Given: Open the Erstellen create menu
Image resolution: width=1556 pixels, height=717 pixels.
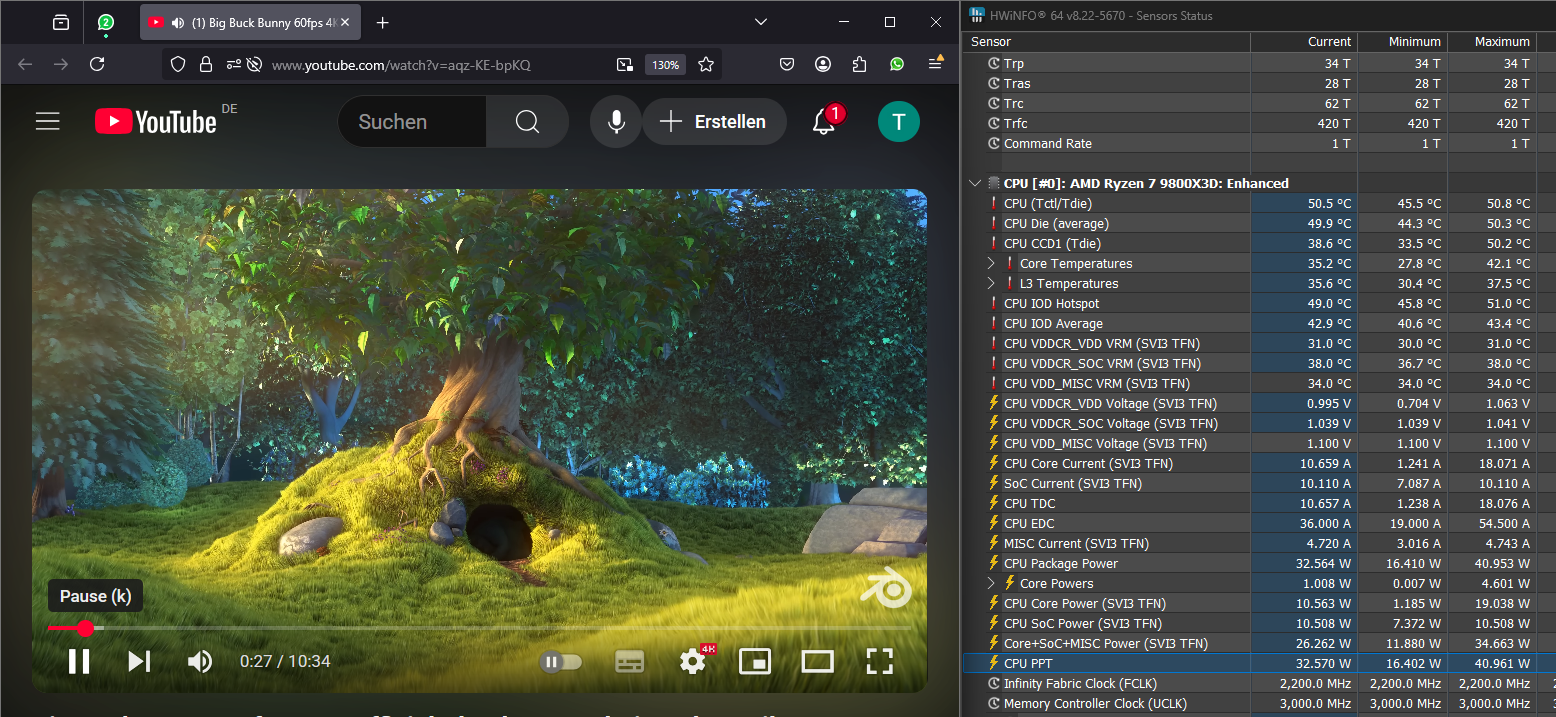Looking at the screenshot, I should coord(714,122).
